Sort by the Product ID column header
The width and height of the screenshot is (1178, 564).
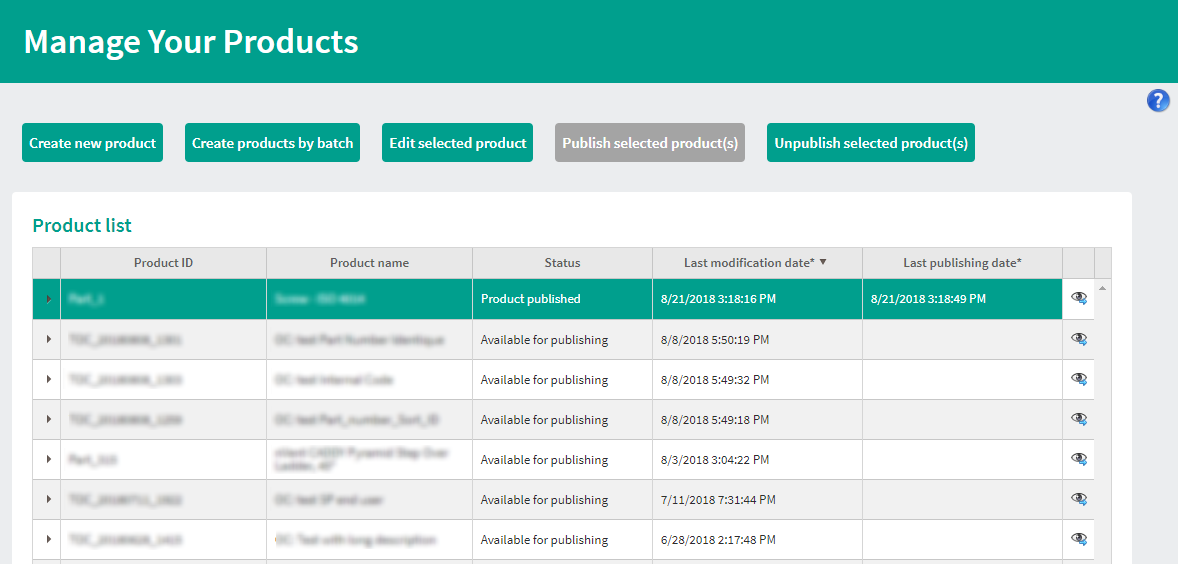coord(163,263)
